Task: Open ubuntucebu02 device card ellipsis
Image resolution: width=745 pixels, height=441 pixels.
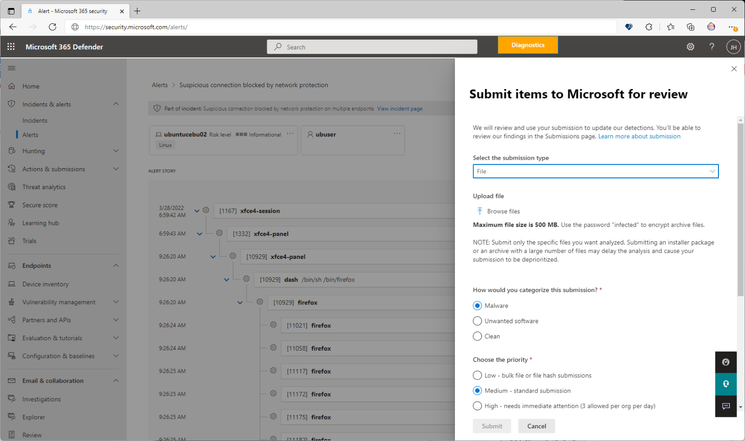Action: point(290,134)
